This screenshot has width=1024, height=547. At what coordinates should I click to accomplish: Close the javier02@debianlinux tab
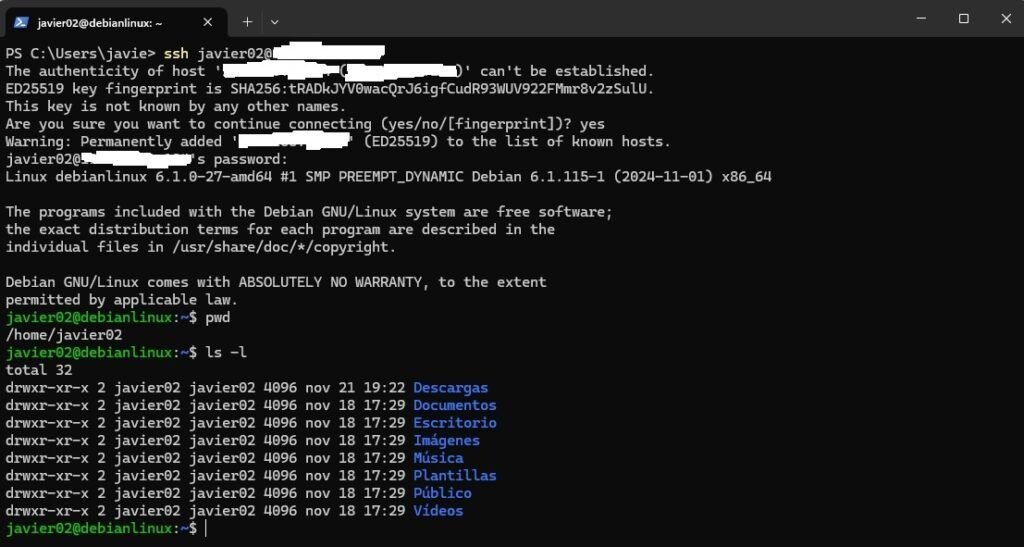pyautogui.click(x=208, y=22)
